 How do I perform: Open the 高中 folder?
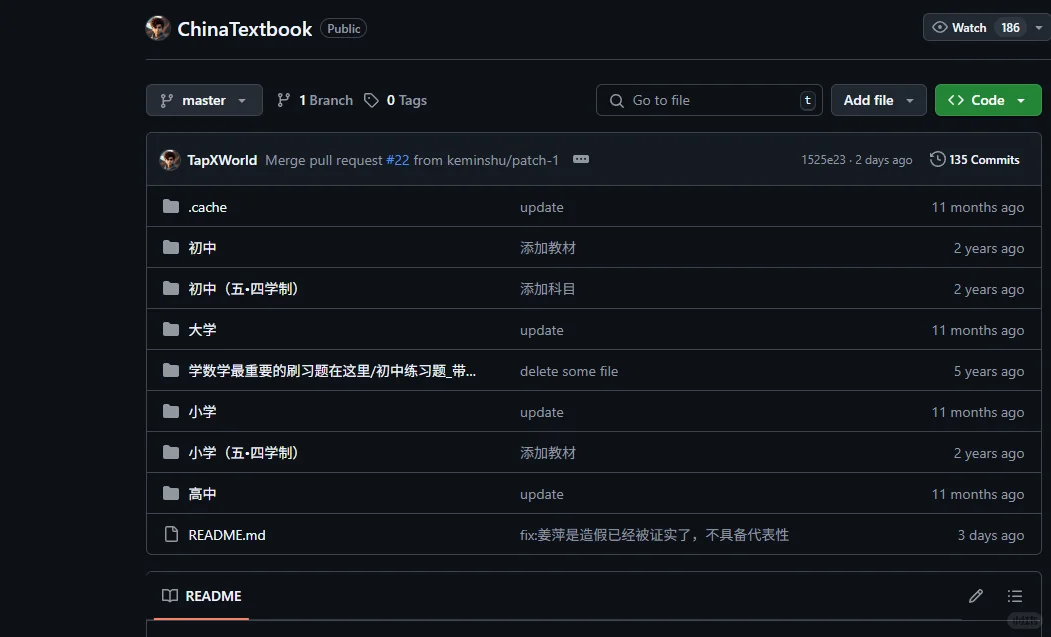point(202,494)
